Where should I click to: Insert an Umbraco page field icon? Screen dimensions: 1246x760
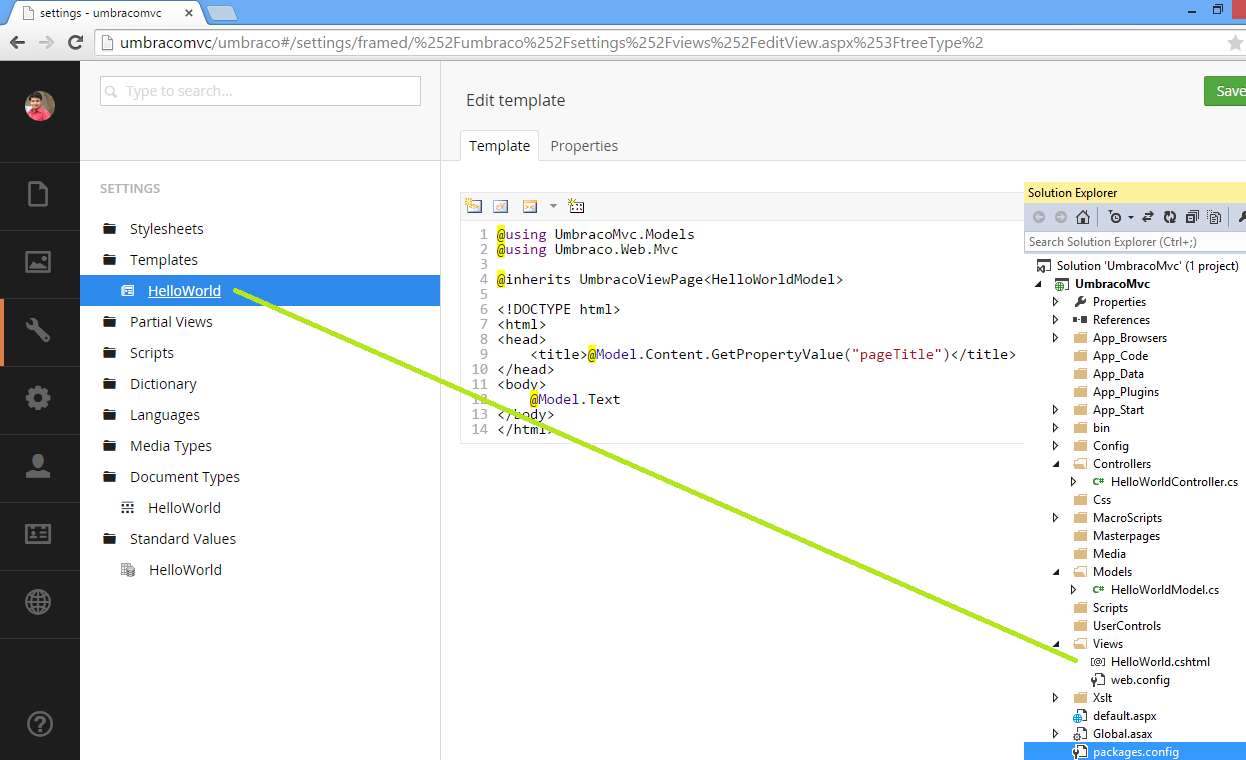473,206
